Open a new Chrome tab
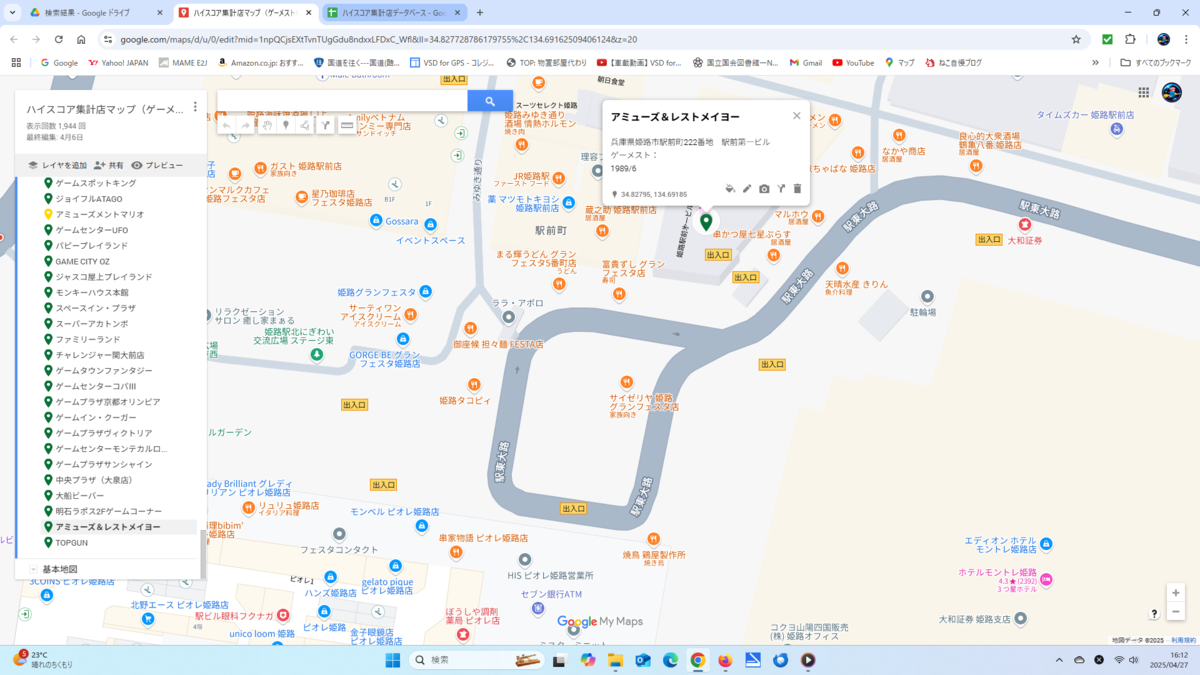The width and height of the screenshot is (1200, 675). tap(480, 13)
